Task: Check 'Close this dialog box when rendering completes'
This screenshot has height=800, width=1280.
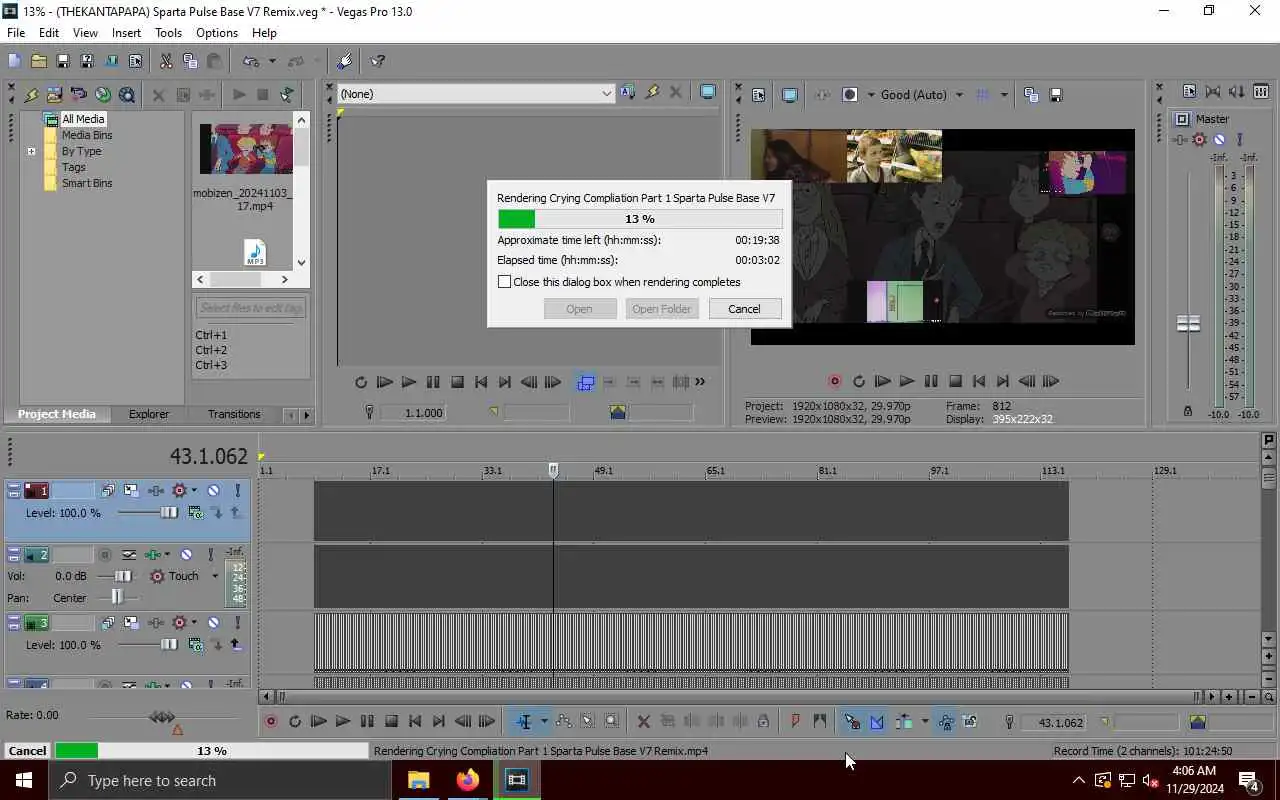Action: (505, 282)
